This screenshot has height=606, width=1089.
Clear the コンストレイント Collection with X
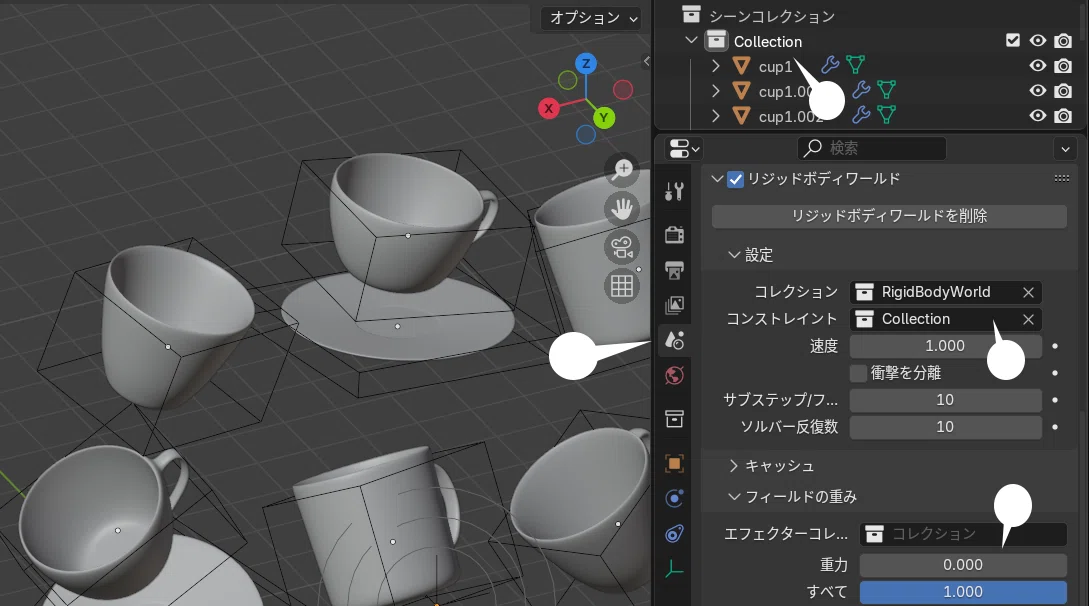(1028, 319)
